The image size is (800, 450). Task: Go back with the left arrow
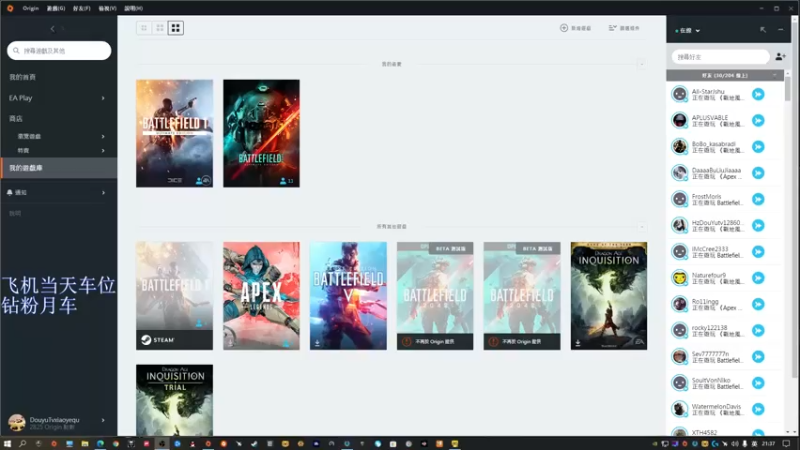(53, 29)
